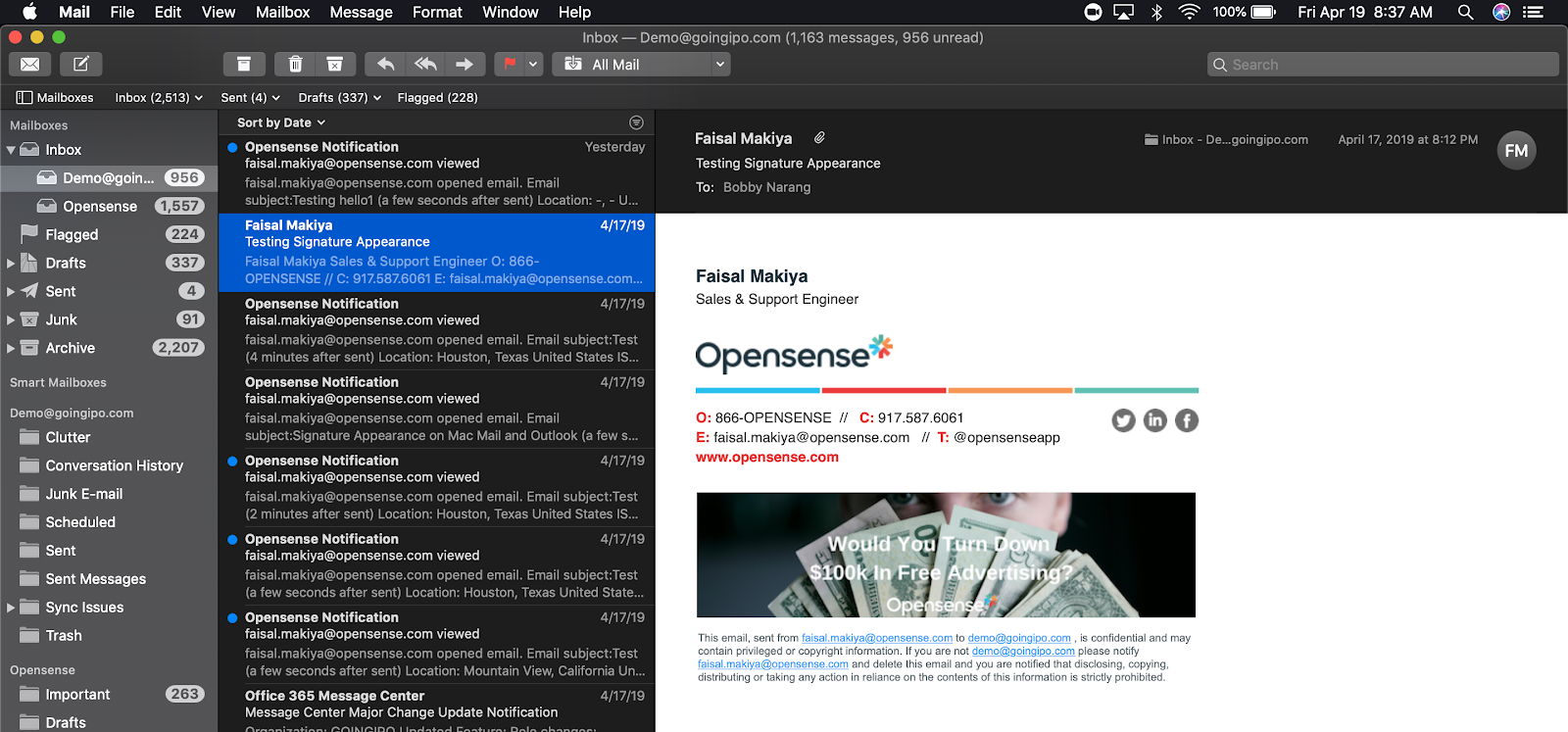1568x732 pixels.
Task: Click the Search mail field
Action: tap(1383, 65)
